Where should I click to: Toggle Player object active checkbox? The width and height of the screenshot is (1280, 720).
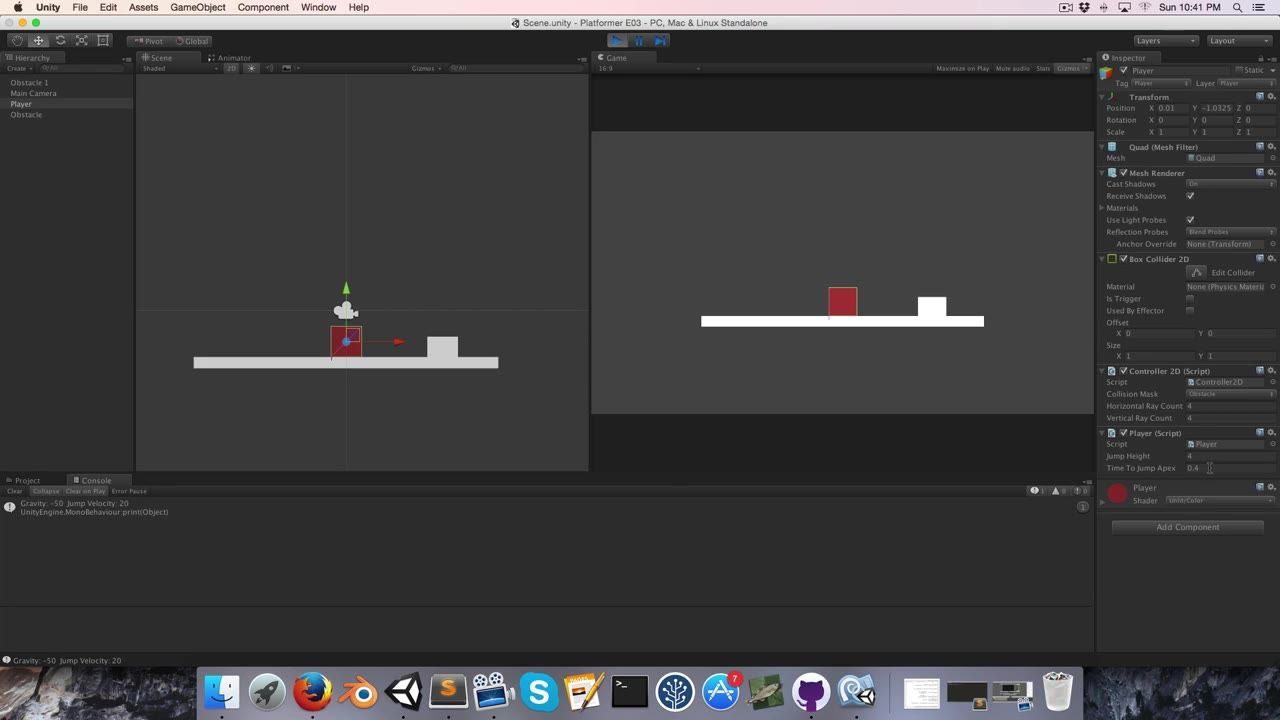(x=1124, y=70)
